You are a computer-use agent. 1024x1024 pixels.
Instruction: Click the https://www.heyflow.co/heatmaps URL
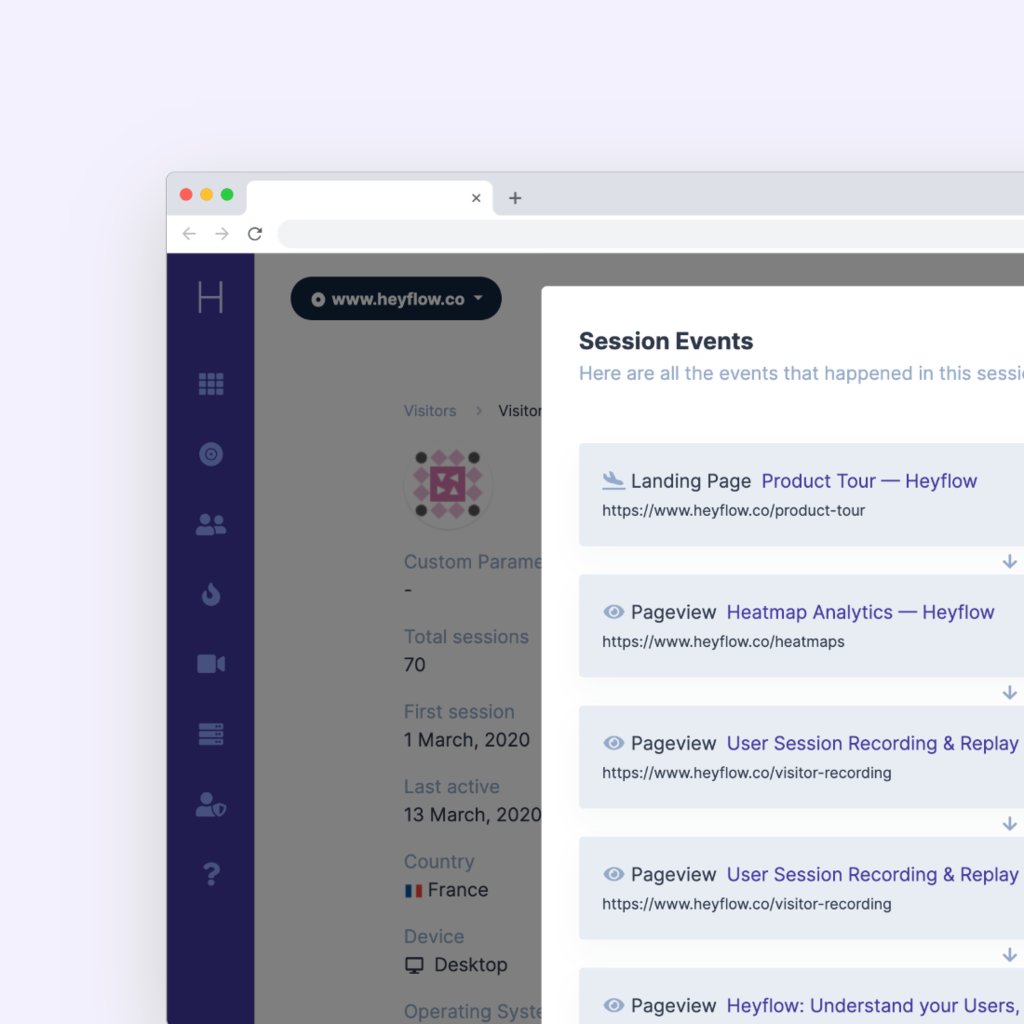[723, 642]
